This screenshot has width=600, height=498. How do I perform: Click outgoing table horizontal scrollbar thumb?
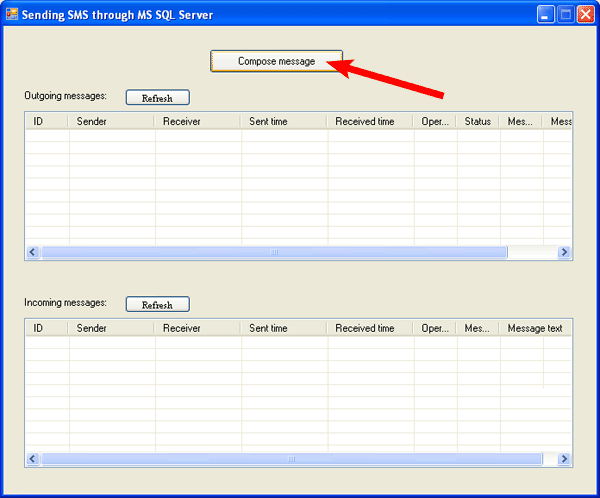point(274,252)
